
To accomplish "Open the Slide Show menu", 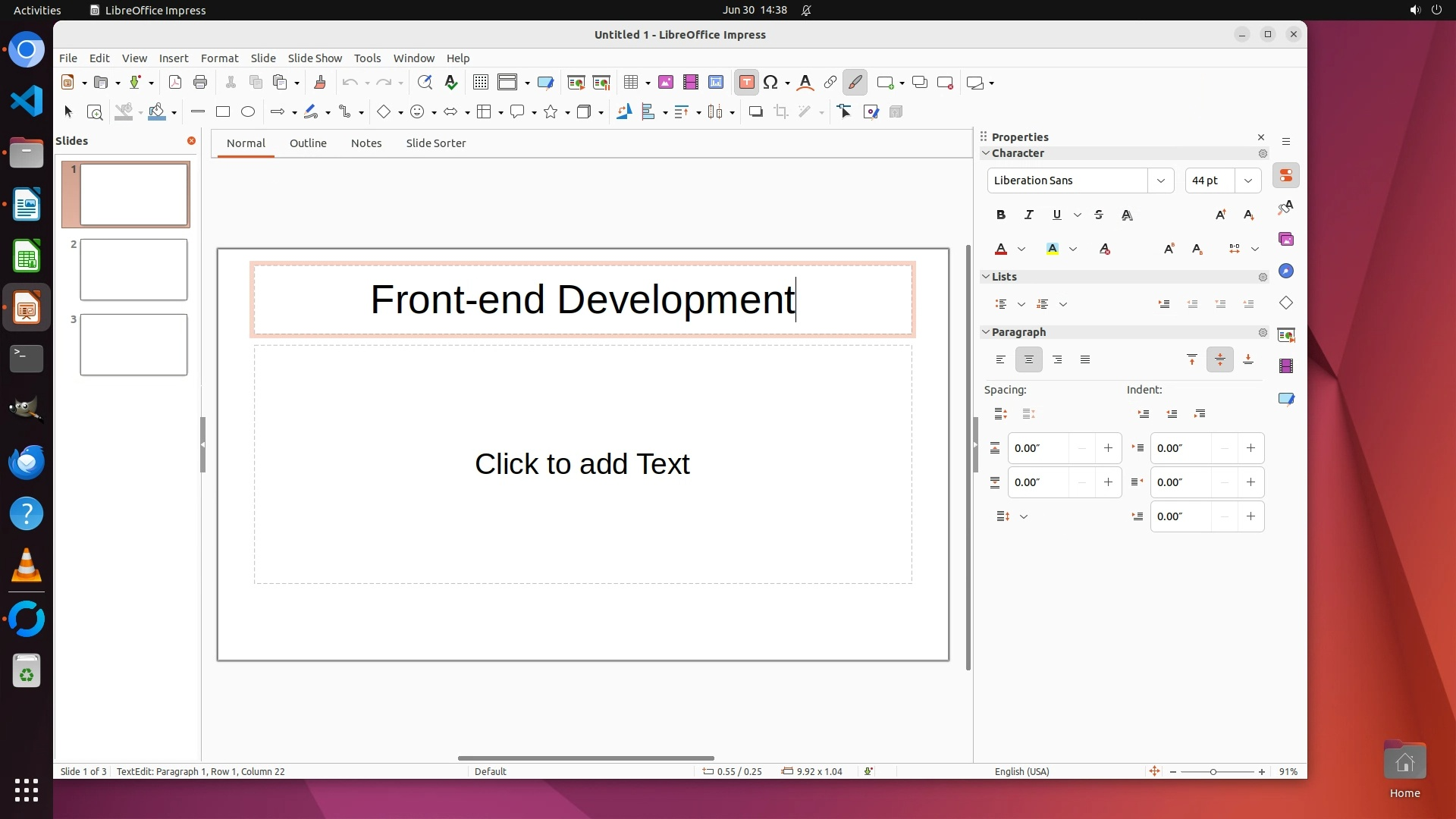I will point(315,58).
